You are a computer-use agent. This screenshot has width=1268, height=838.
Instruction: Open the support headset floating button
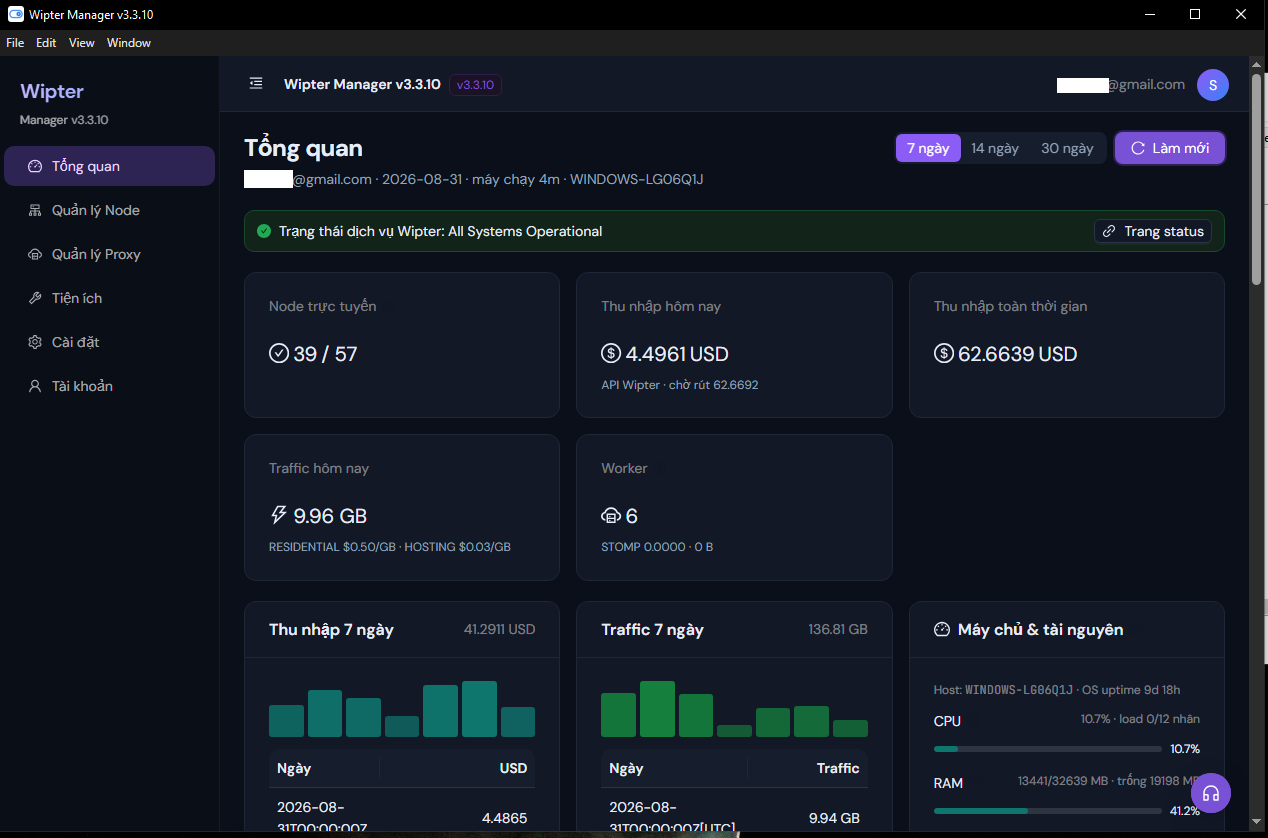[1211, 793]
